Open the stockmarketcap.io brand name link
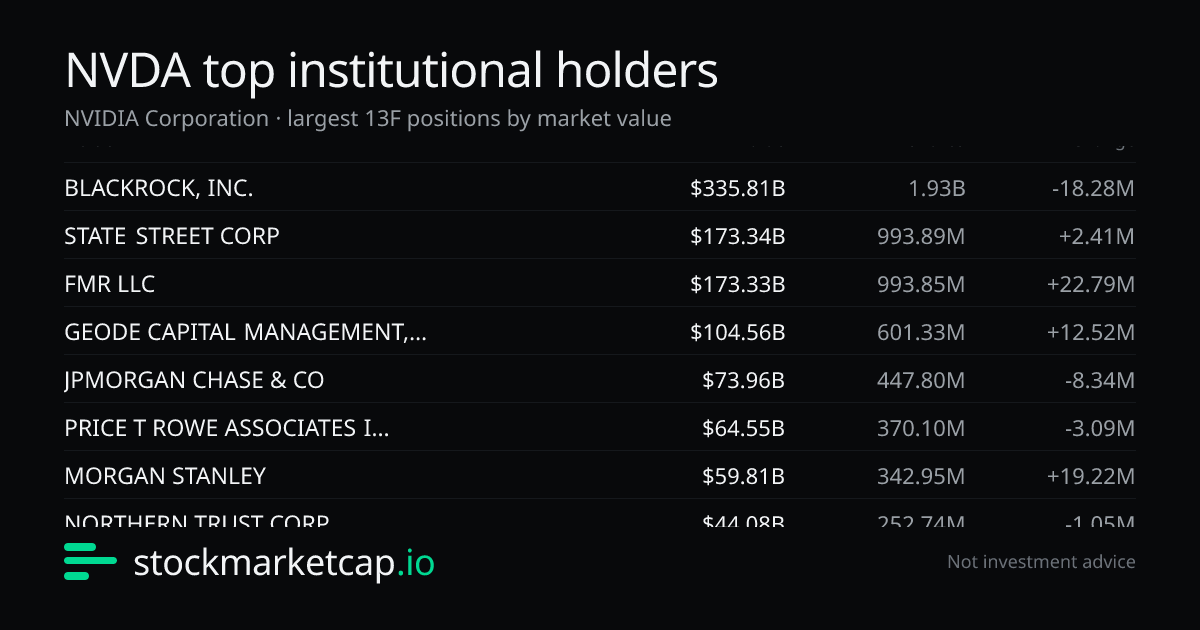Image resolution: width=1200 pixels, height=630 pixels. [284, 562]
